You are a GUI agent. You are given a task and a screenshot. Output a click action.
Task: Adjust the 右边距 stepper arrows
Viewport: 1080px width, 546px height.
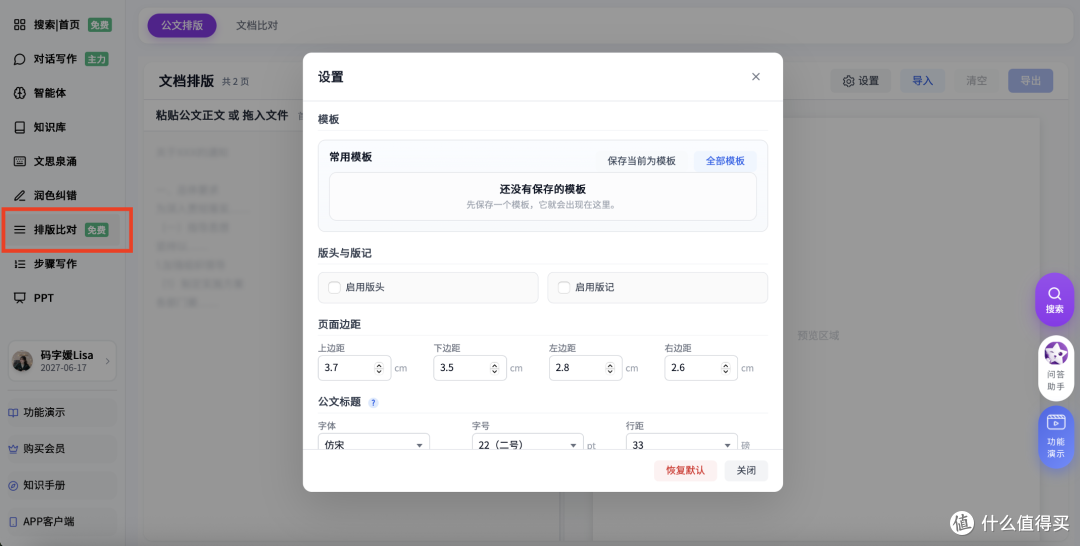point(725,368)
